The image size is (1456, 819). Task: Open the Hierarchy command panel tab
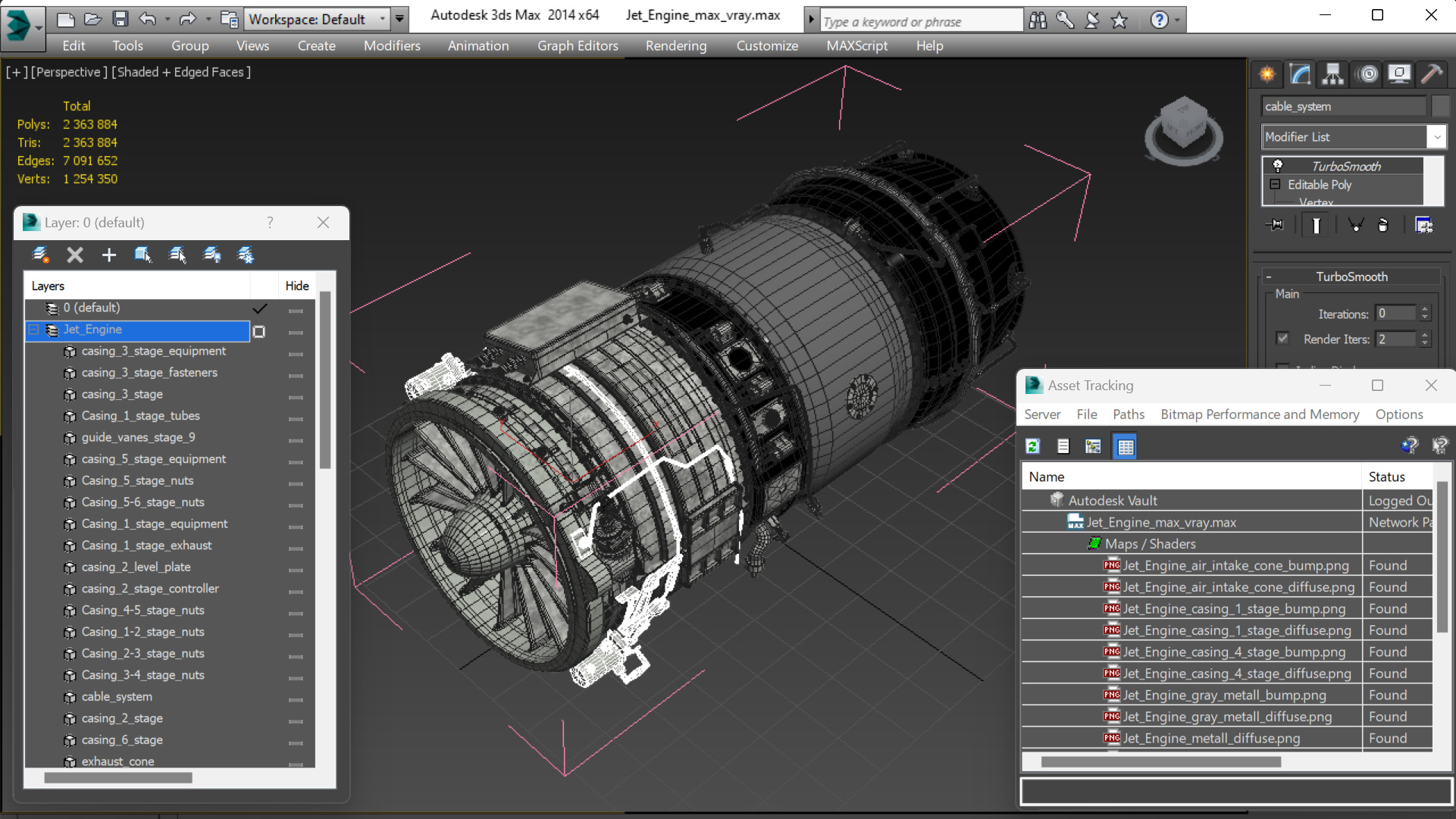1333,74
